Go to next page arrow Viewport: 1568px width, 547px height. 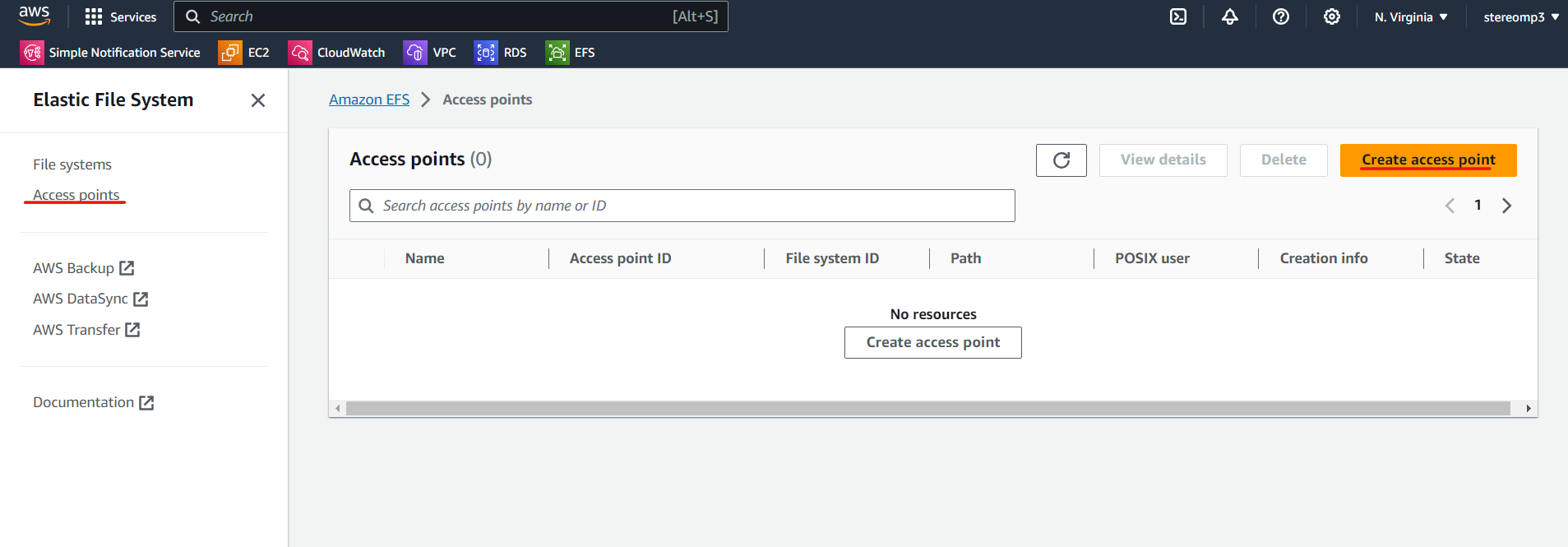pyautogui.click(x=1506, y=206)
